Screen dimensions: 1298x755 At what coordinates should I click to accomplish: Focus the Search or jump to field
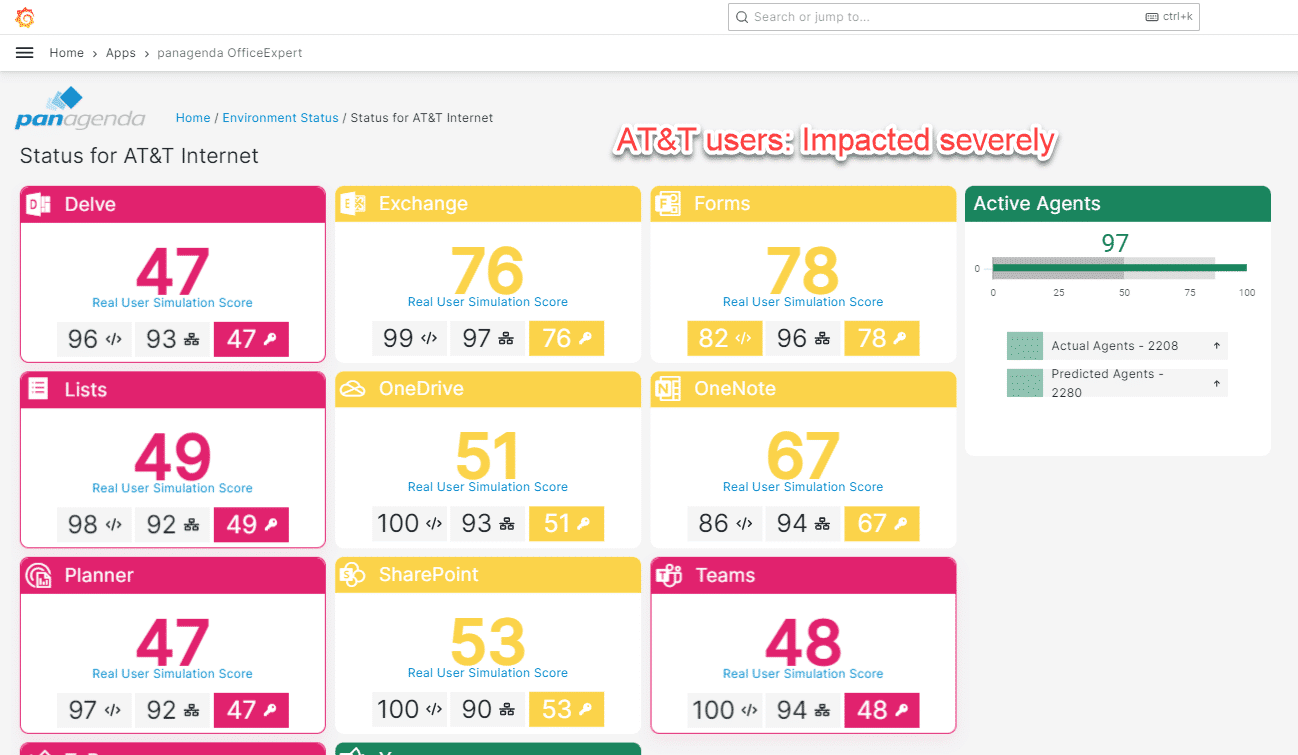pyautogui.click(x=963, y=17)
